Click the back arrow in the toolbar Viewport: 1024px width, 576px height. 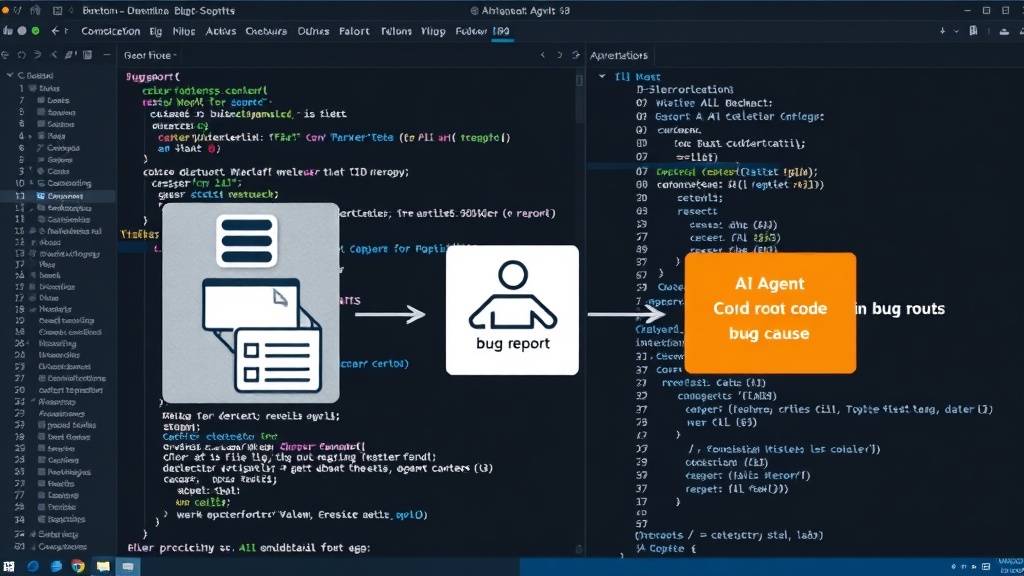click(55, 31)
